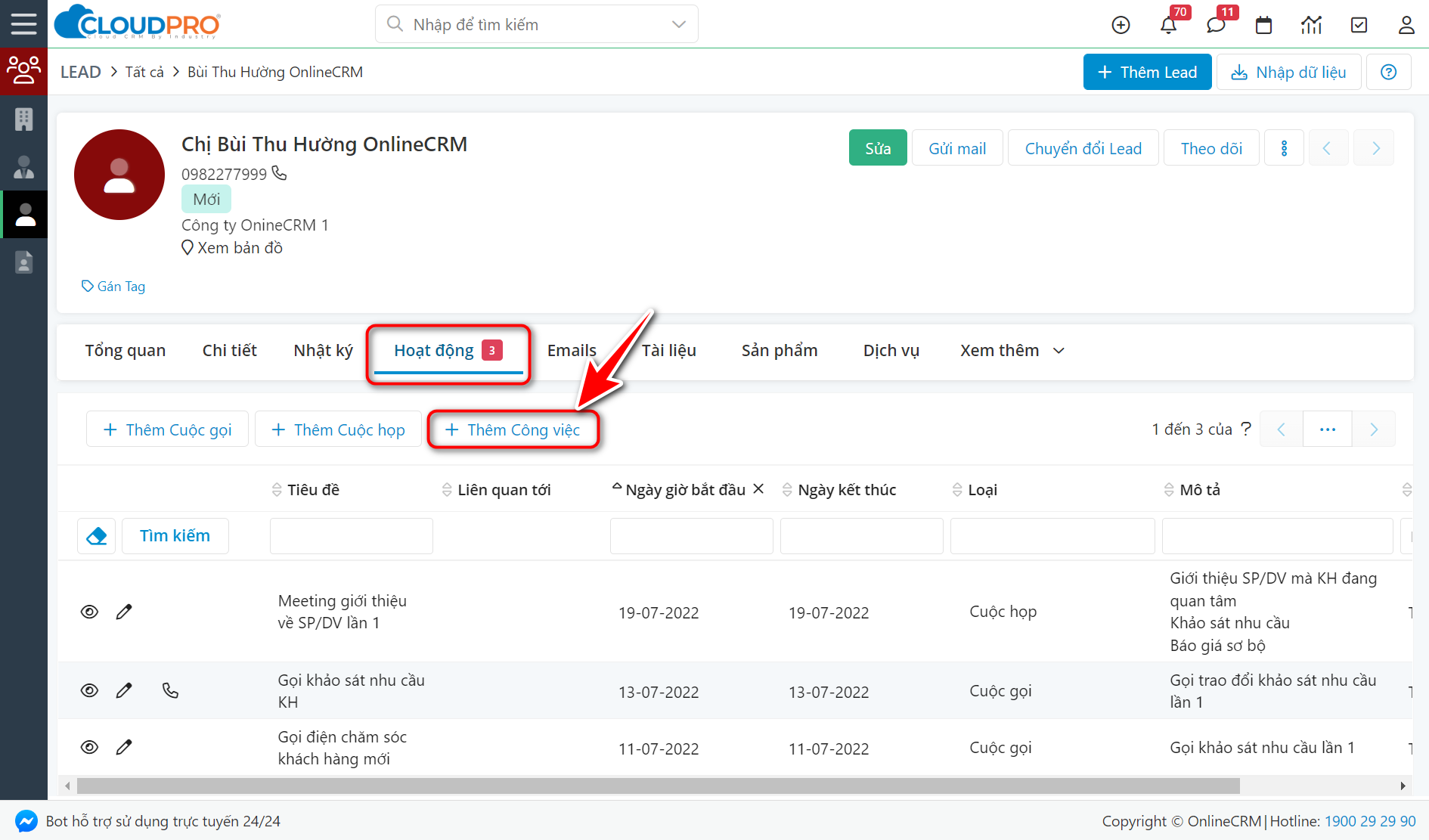Open the user profile icon
The height and width of the screenshot is (840, 1429).
[x=1406, y=25]
